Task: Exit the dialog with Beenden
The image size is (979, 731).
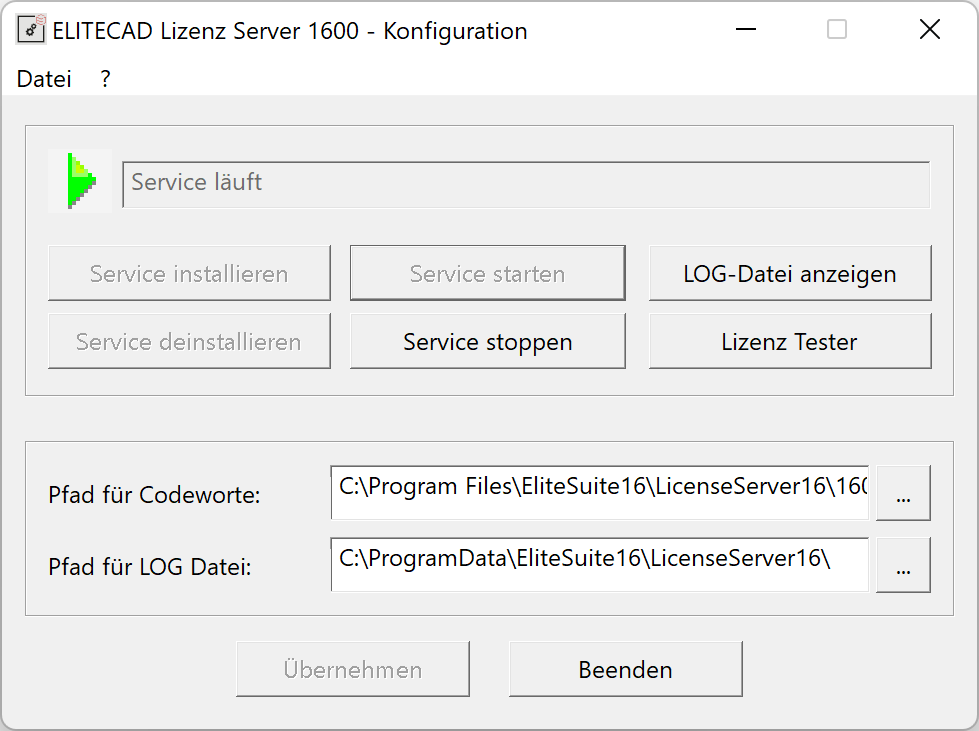Action: 625,669
